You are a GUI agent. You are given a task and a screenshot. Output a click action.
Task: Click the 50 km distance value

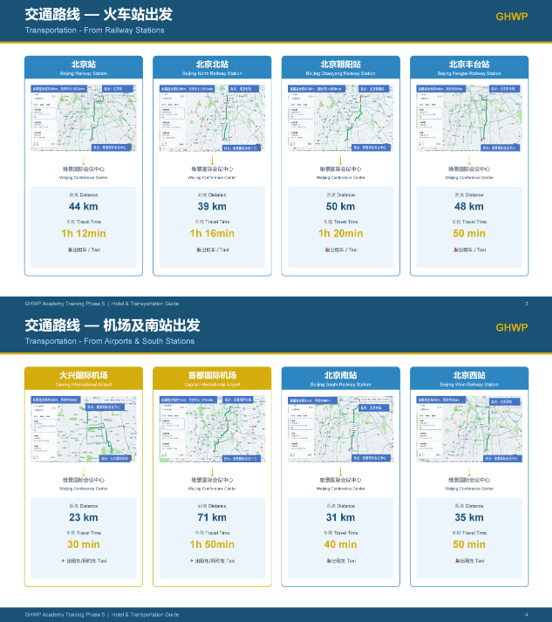coord(341,207)
